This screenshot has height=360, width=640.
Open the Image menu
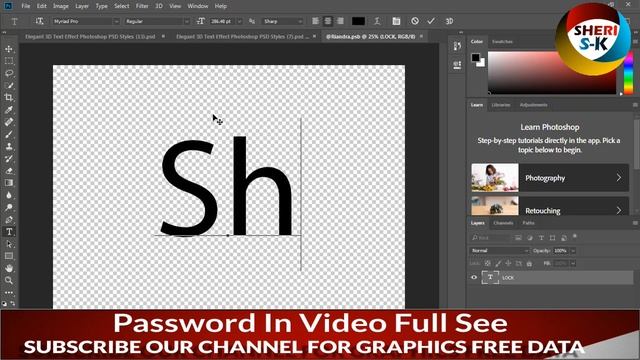61,6
